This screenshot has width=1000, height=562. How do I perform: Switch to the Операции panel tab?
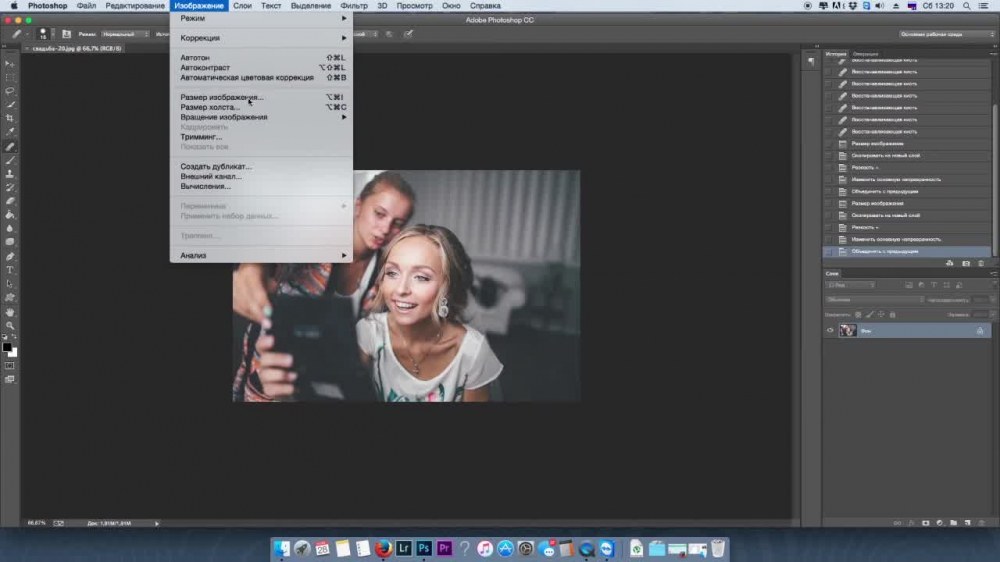[x=866, y=53]
